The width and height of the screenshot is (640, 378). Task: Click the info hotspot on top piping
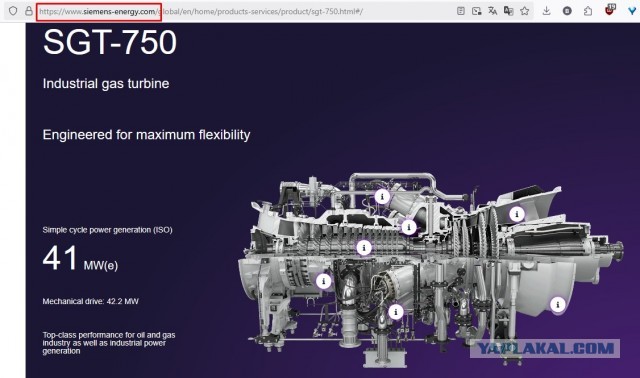(382, 197)
